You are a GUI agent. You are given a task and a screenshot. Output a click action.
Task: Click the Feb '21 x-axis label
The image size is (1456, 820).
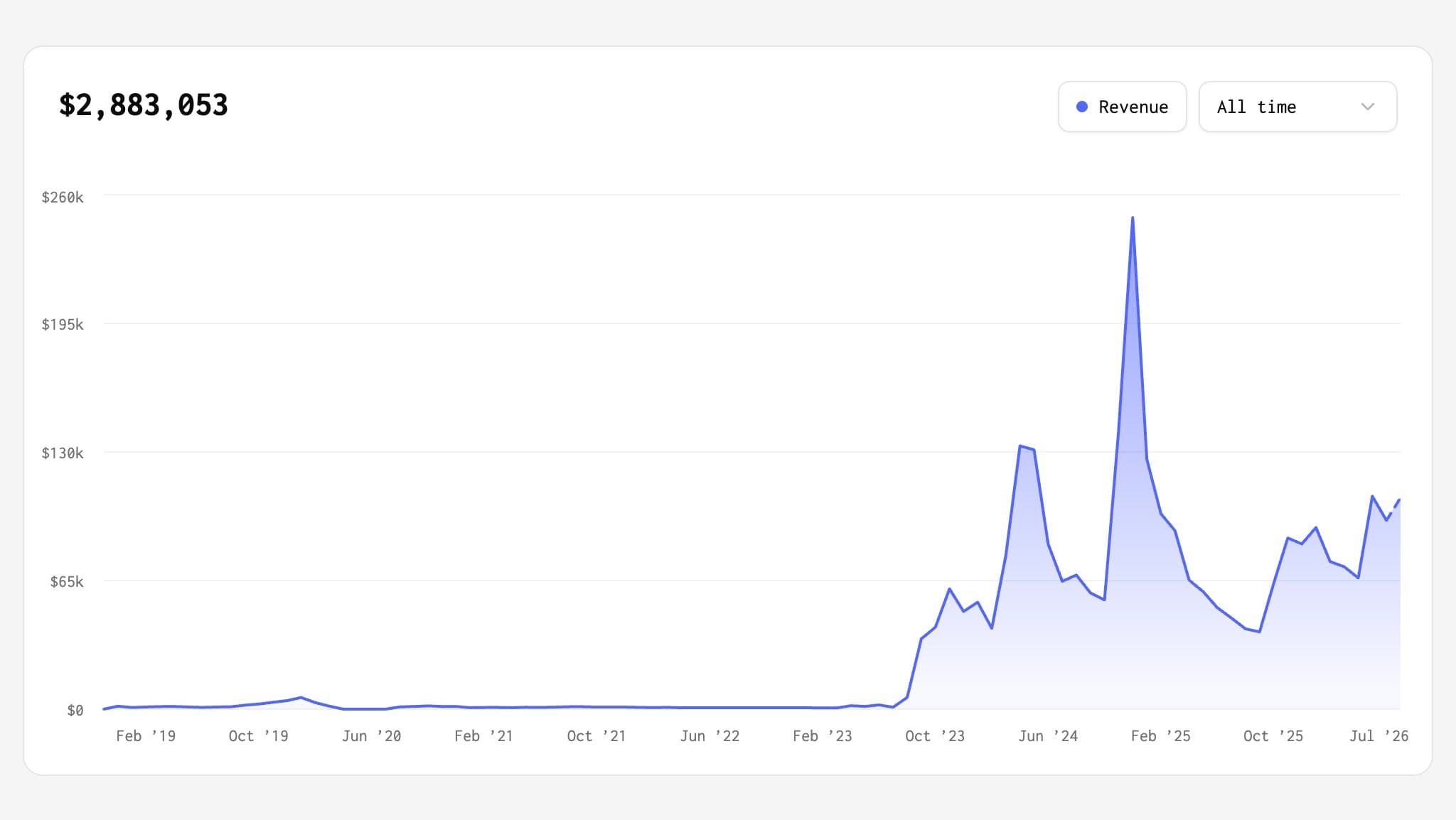coord(483,736)
